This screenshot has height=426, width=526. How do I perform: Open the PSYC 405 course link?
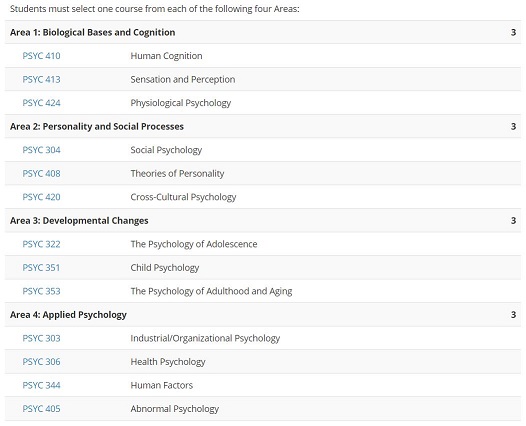pyautogui.click(x=41, y=409)
